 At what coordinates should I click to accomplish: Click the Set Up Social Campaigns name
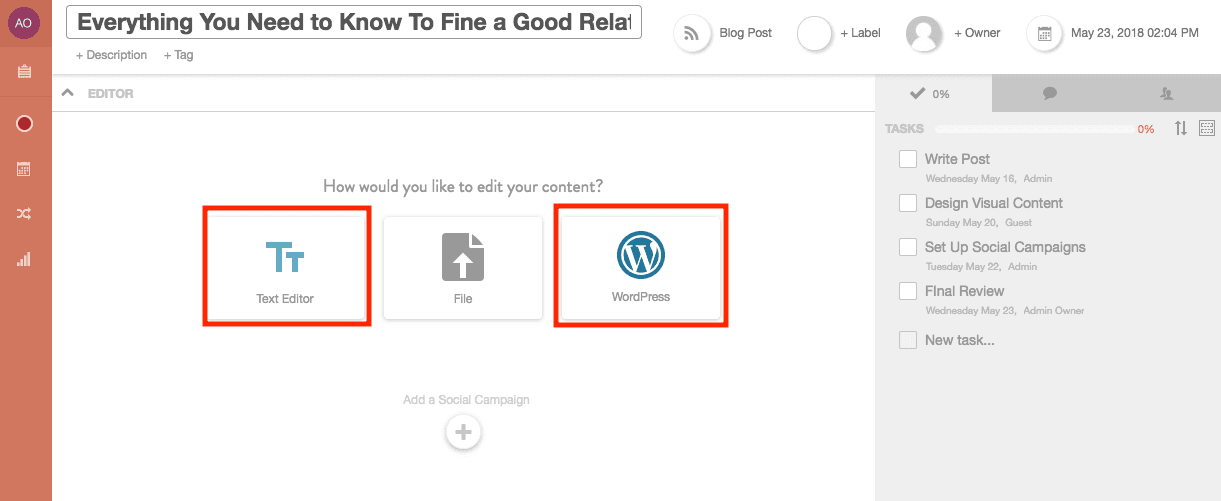1005,247
